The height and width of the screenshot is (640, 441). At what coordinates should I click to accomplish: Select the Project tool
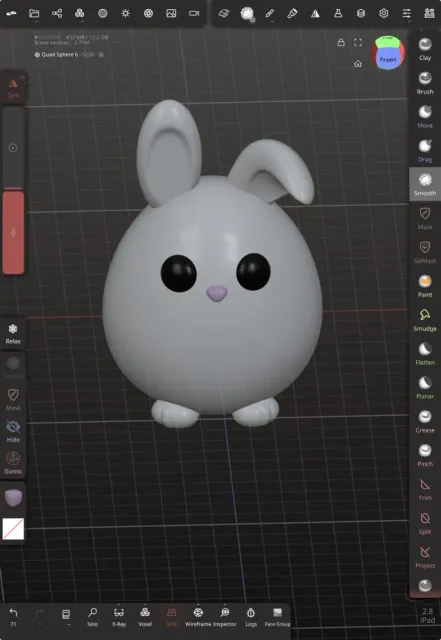click(425, 557)
